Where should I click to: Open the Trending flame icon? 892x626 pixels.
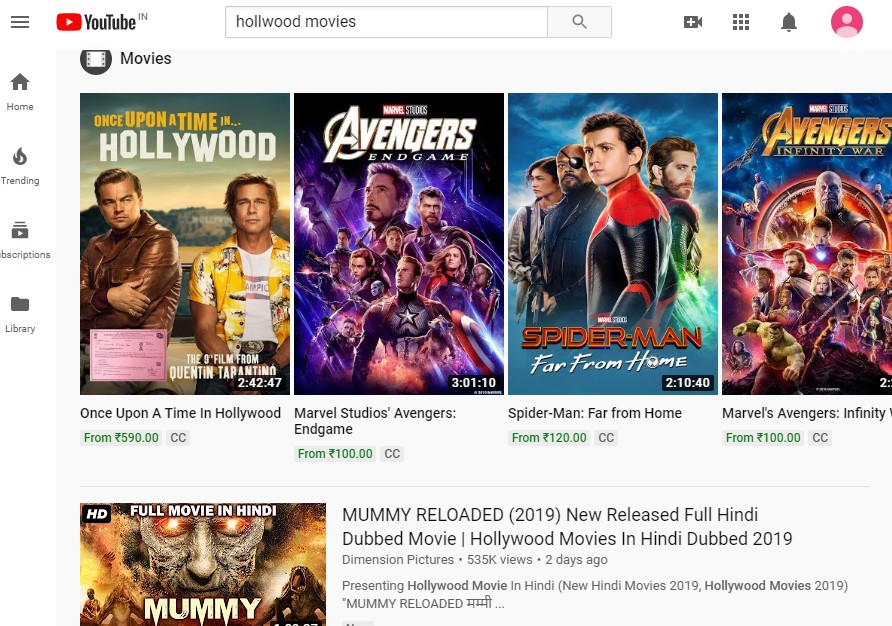(x=20, y=156)
